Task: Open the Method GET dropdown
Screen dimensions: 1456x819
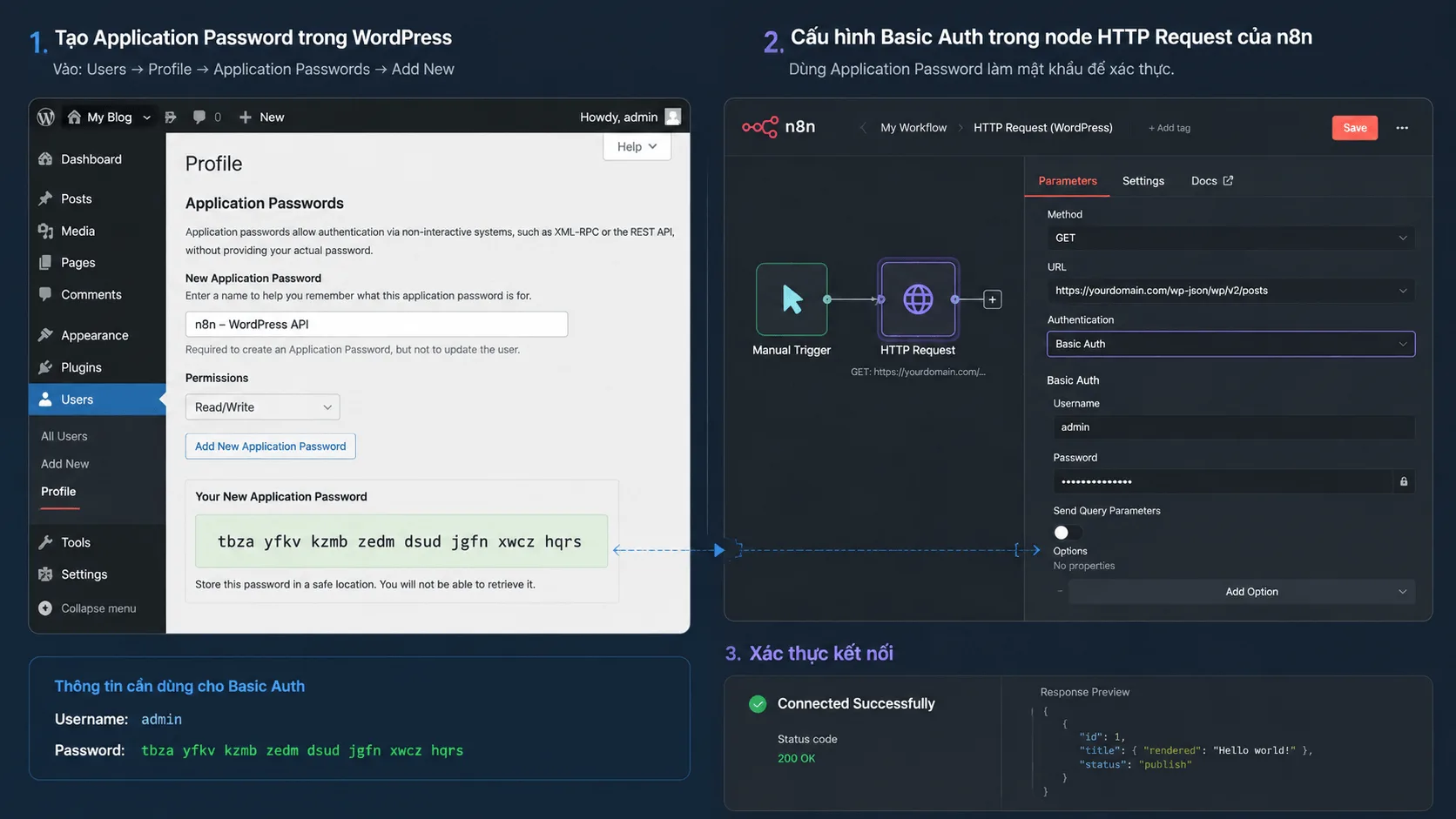Action: tap(1230, 238)
